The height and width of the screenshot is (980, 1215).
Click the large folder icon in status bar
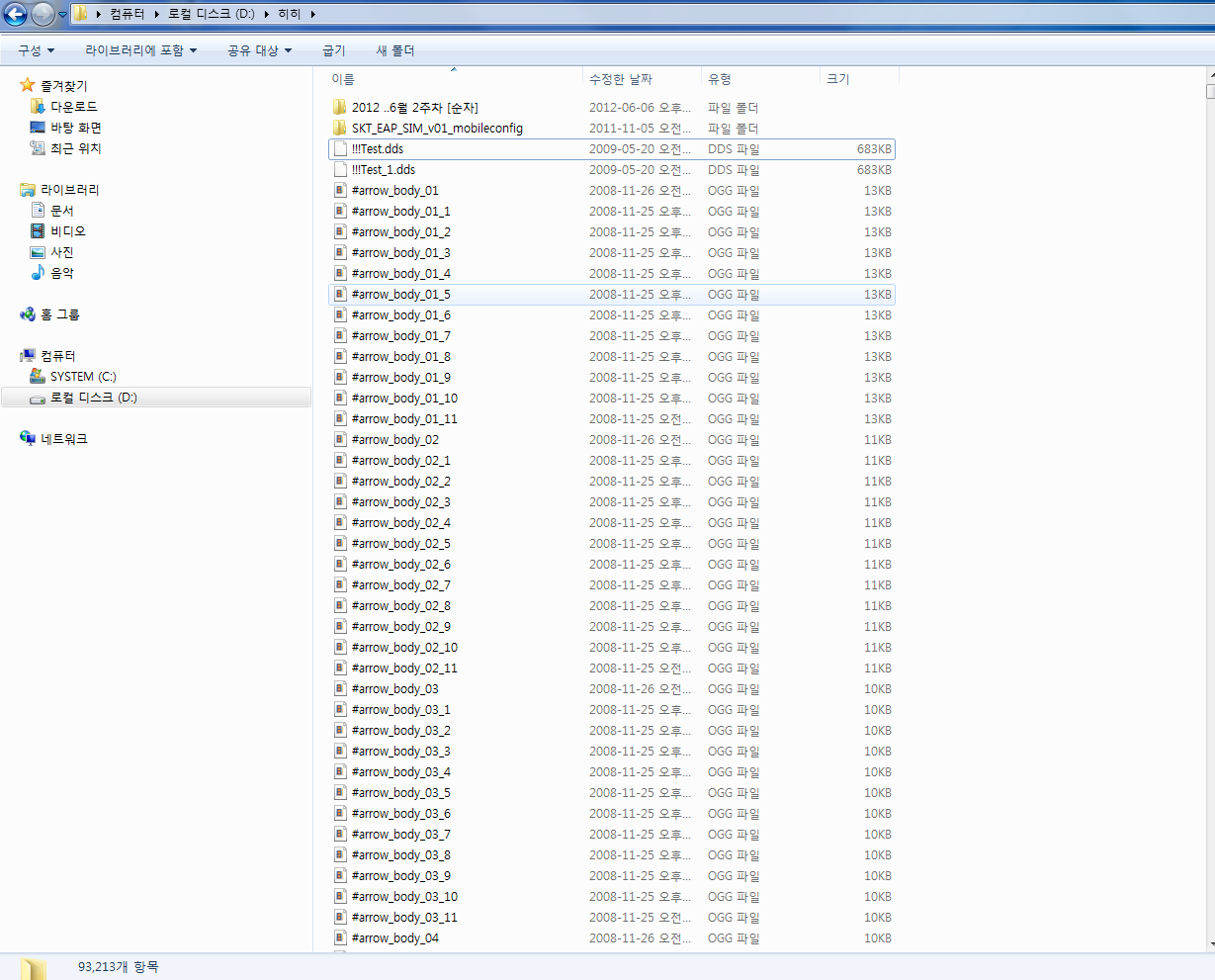point(34,967)
